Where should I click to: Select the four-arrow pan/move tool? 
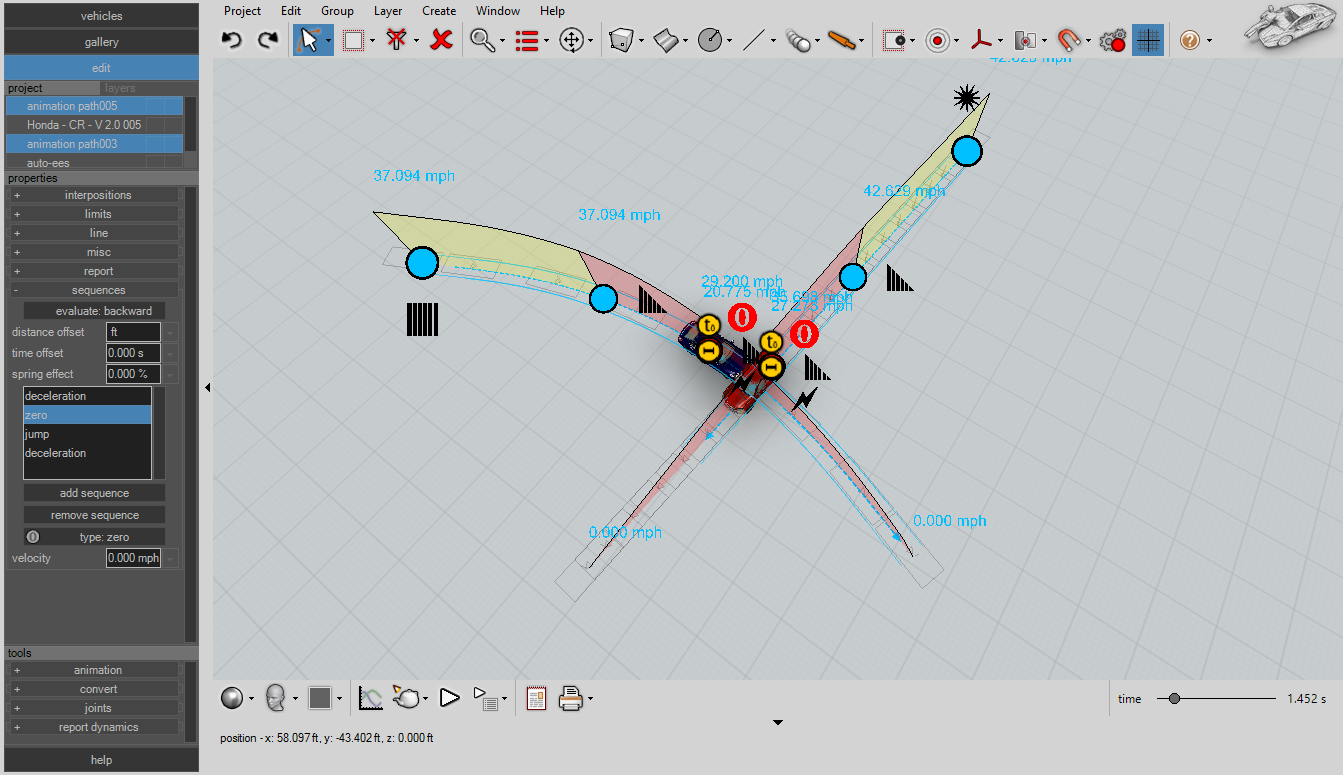pos(571,40)
